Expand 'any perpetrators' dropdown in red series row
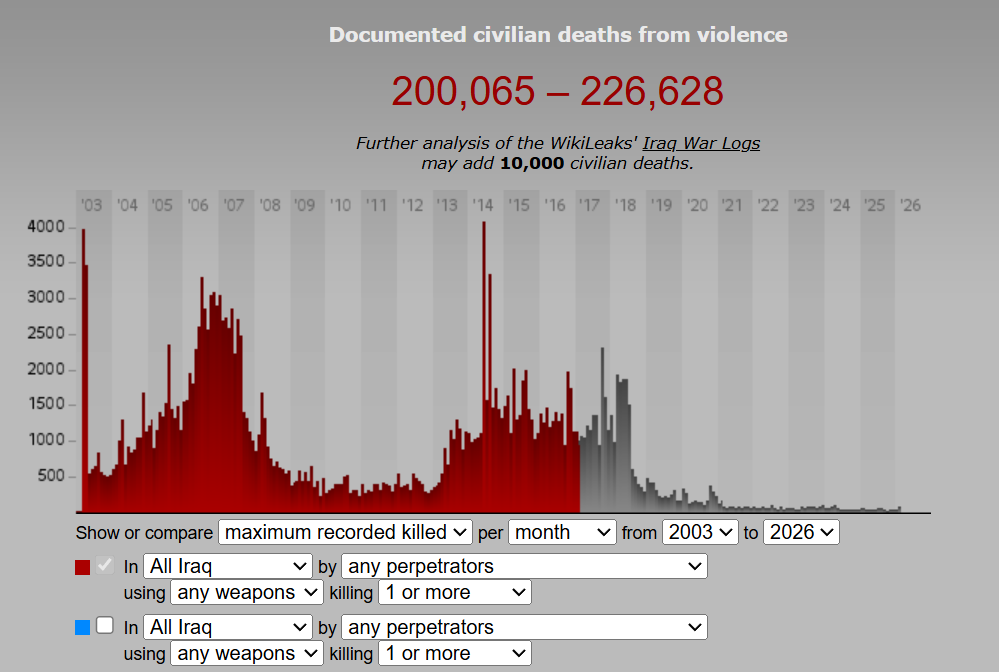This screenshot has height=672, width=999. [524, 566]
